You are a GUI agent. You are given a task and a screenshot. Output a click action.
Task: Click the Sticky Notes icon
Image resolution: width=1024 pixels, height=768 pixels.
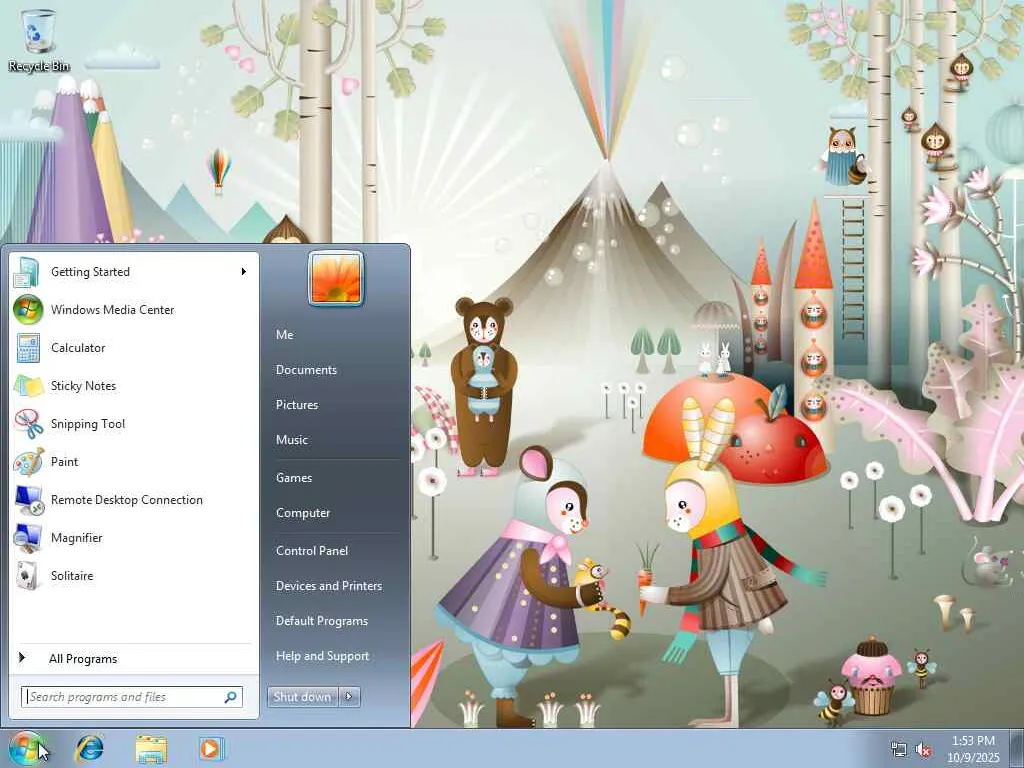28,385
